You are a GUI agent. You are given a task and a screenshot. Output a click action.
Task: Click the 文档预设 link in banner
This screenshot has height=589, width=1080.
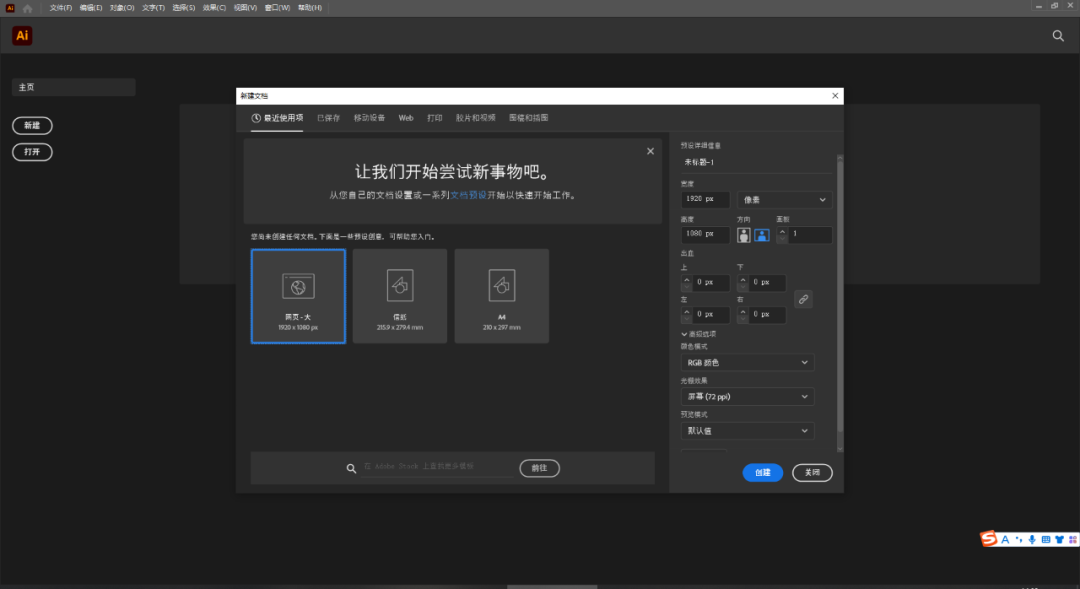point(468,195)
